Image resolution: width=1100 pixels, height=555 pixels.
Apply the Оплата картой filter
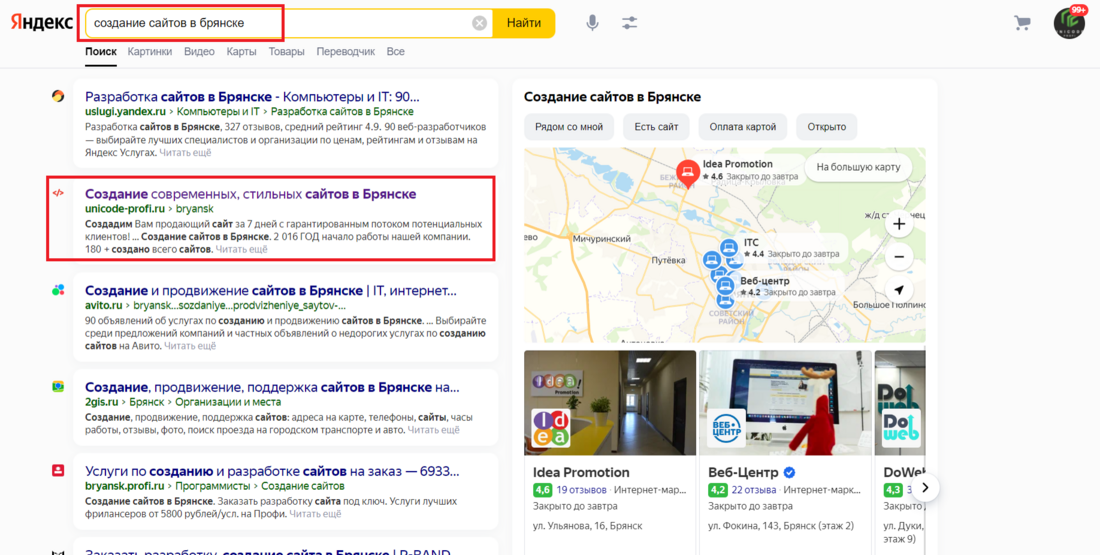coord(742,127)
